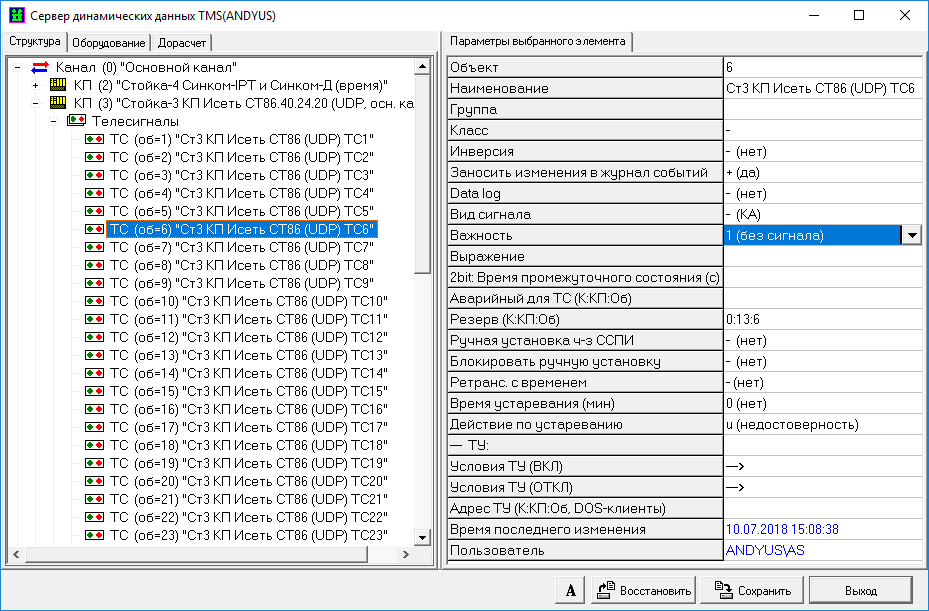Open the Важность dropdown arrow
The width and height of the screenshot is (929, 611).
tap(911, 235)
